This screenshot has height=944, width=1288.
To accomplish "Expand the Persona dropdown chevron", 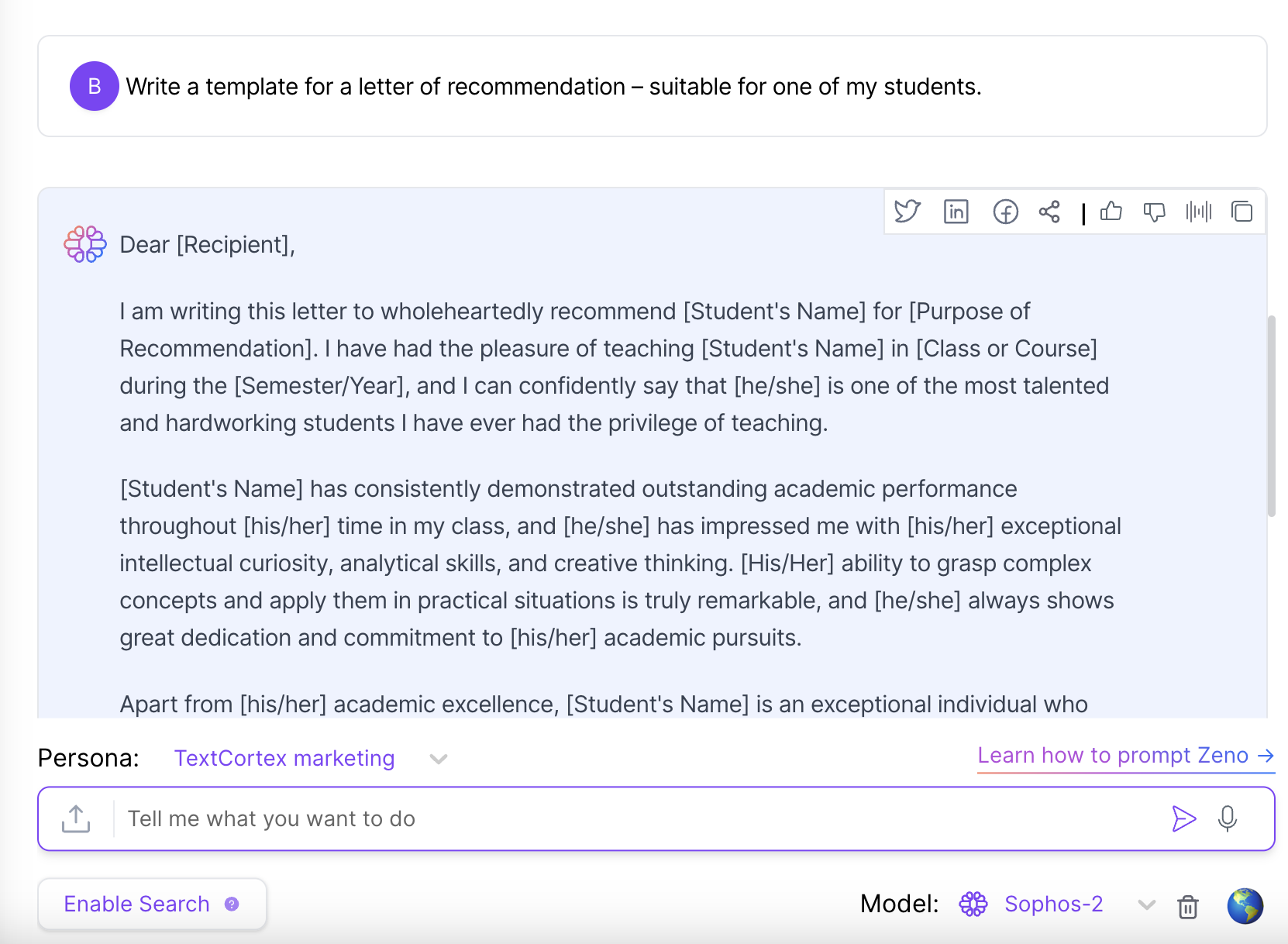I will click(x=439, y=759).
